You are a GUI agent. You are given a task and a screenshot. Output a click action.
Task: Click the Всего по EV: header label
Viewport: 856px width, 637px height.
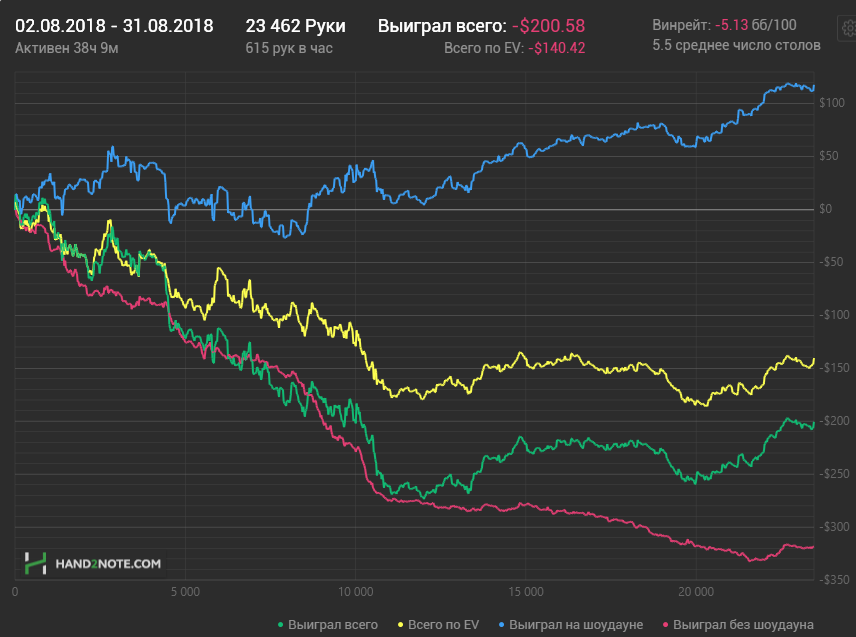pos(484,48)
